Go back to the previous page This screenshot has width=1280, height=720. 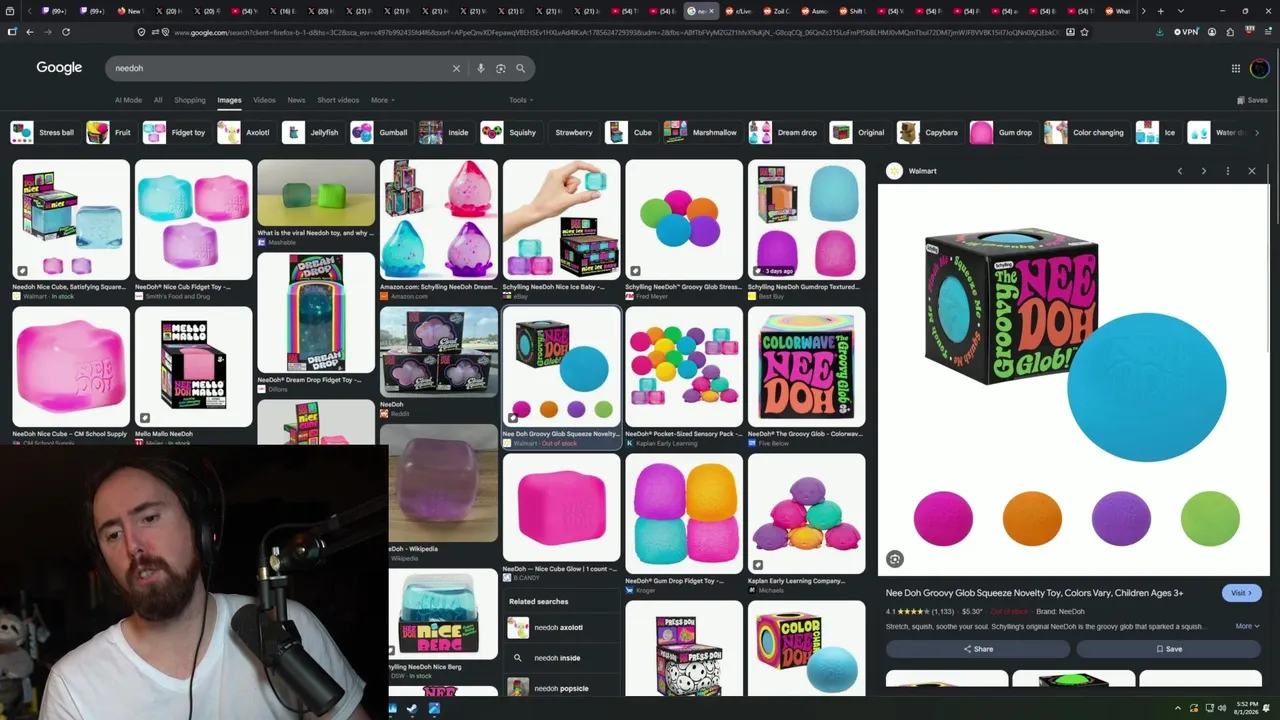pyautogui.click(x=30, y=32)
